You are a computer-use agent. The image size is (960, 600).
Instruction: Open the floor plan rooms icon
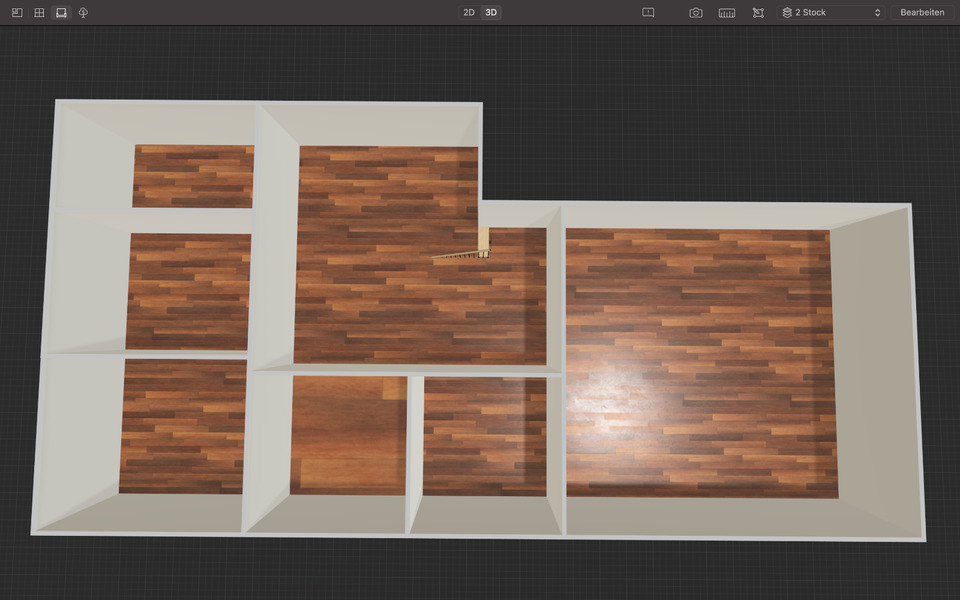tap(17, 13)
